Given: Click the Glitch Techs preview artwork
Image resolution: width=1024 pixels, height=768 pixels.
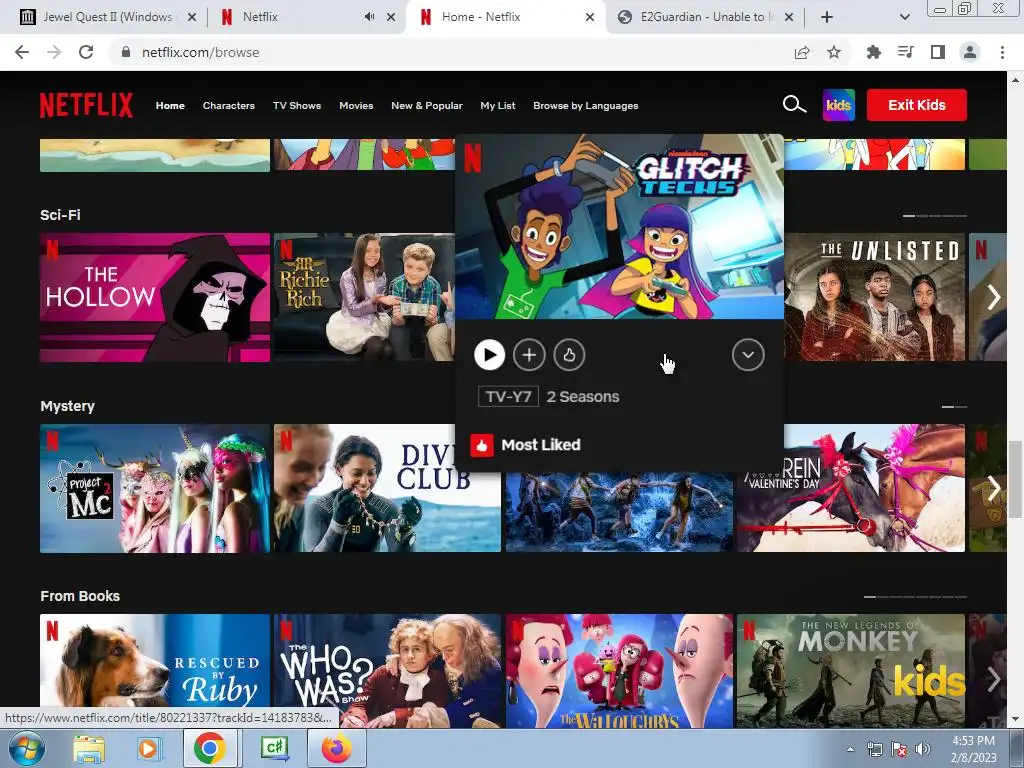Looking at the screenshot, I should [x=619, y=227].
